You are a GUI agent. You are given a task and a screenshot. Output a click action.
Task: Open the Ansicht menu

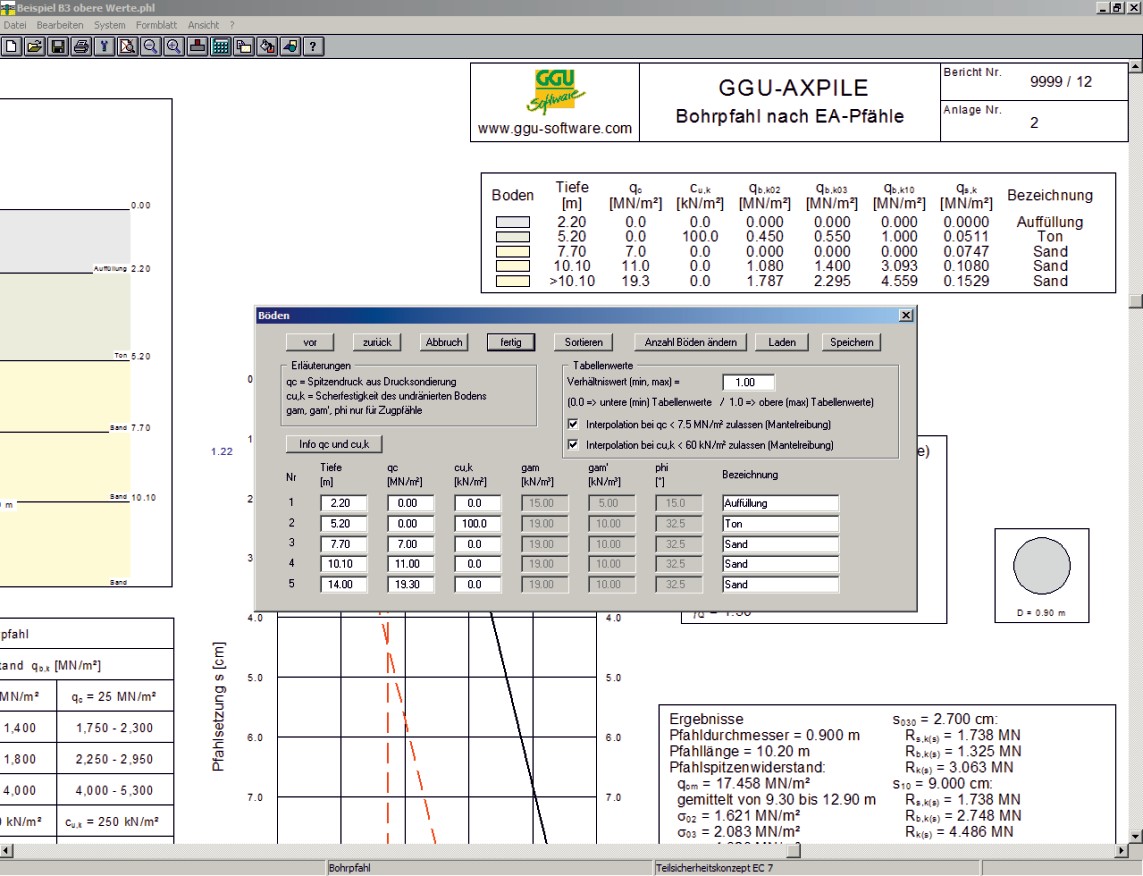(203, 25)
